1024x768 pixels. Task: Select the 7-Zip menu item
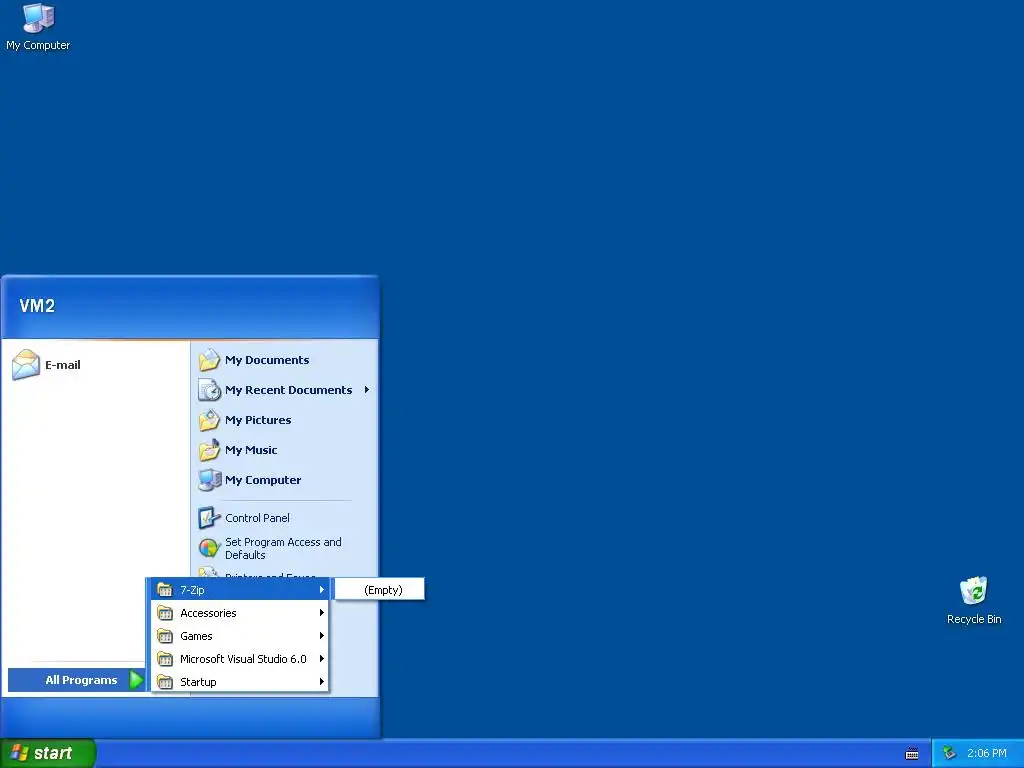pyautogui.click(x=240, y=590)
